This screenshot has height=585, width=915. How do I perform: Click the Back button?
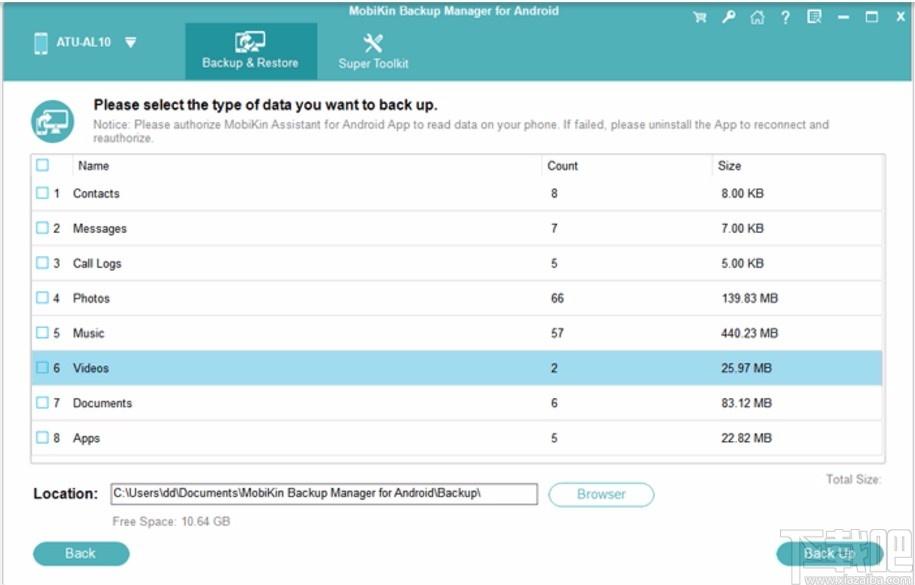[x=81, y=553]
